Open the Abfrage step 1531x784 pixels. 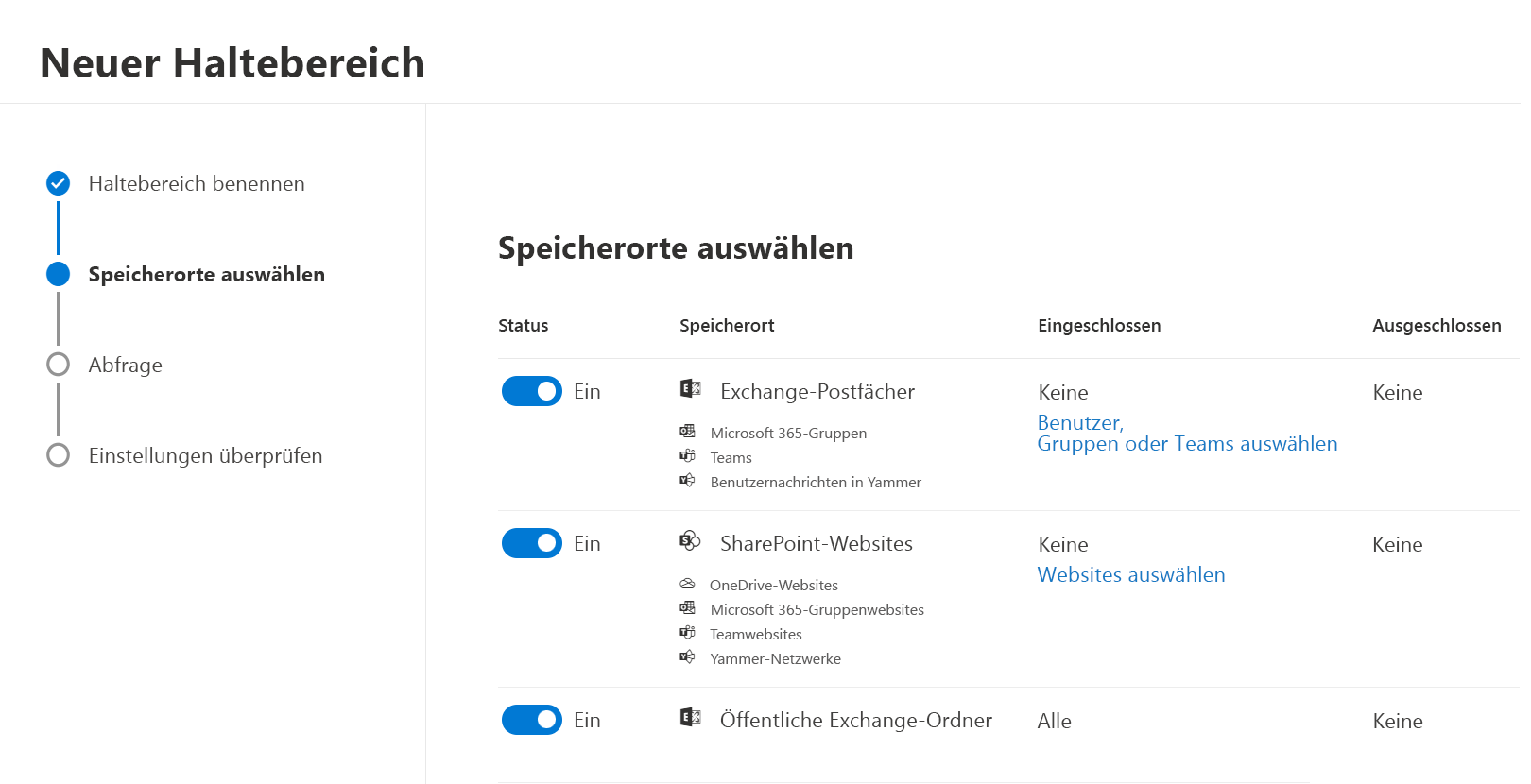coord(126,365)
